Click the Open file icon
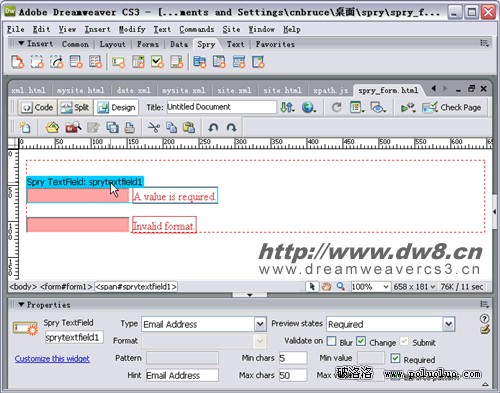The image size is (500, 393). coord(52,127)
